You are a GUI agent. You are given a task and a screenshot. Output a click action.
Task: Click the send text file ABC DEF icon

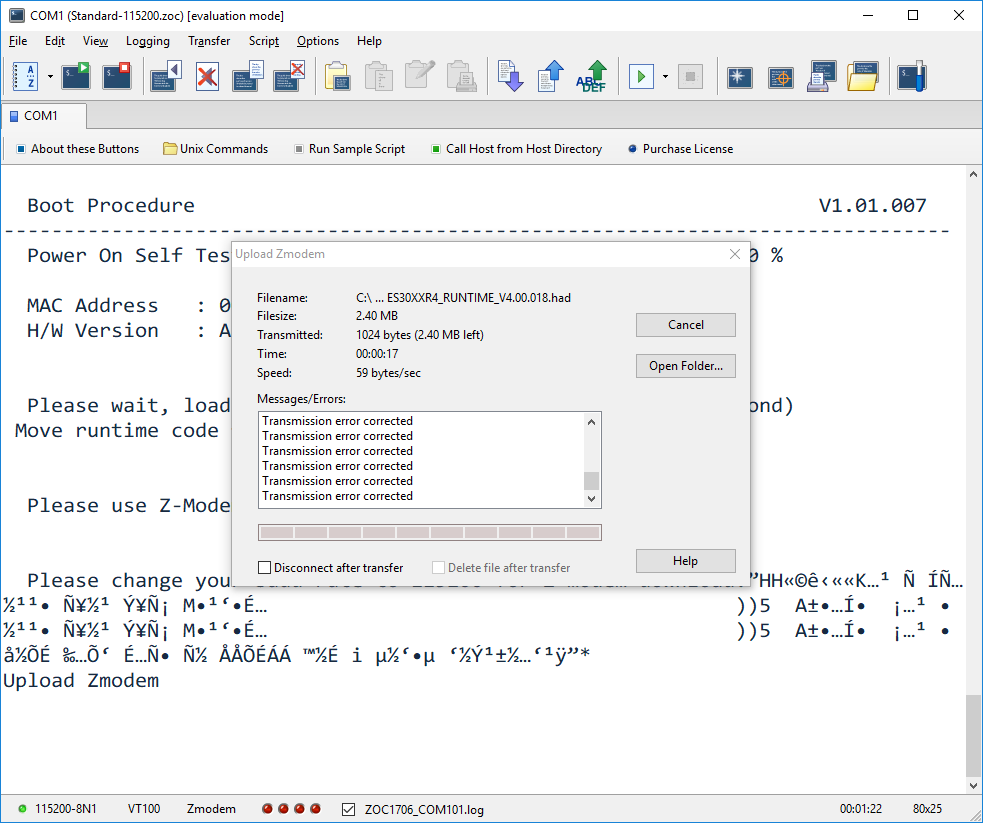tap(593, 76)
